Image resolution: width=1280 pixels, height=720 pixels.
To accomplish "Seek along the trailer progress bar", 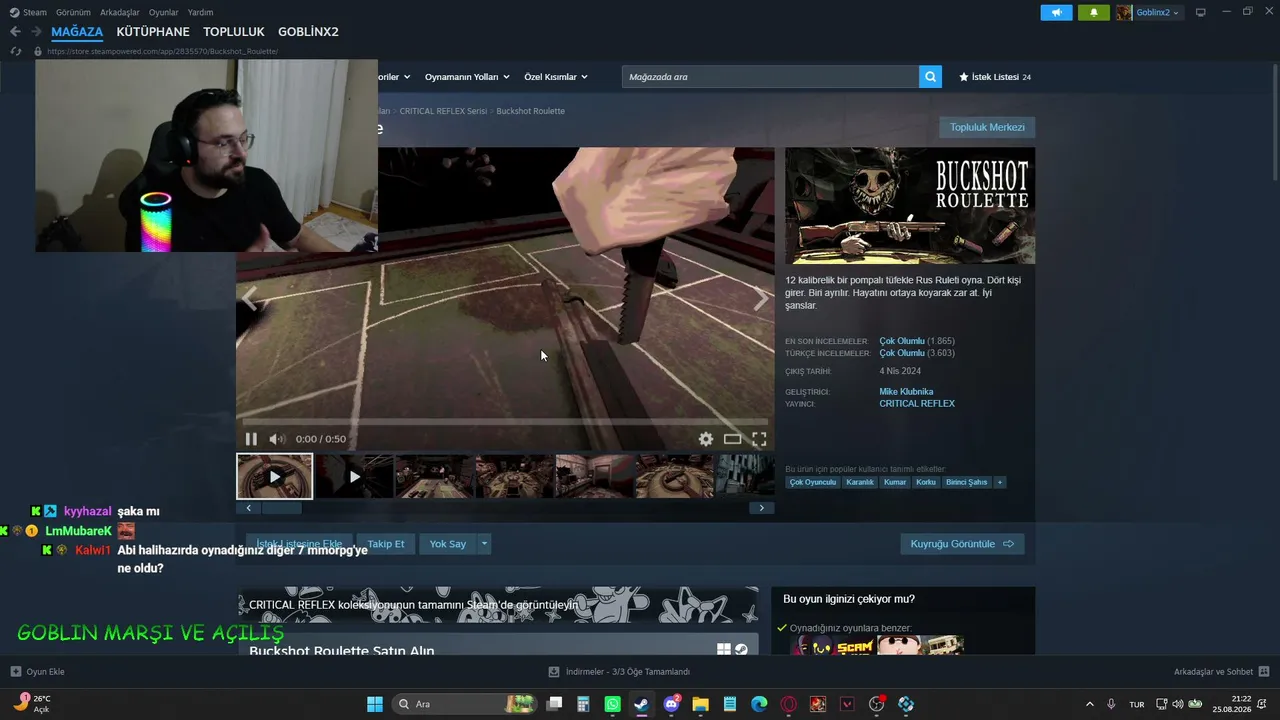I will pos(505,422).
